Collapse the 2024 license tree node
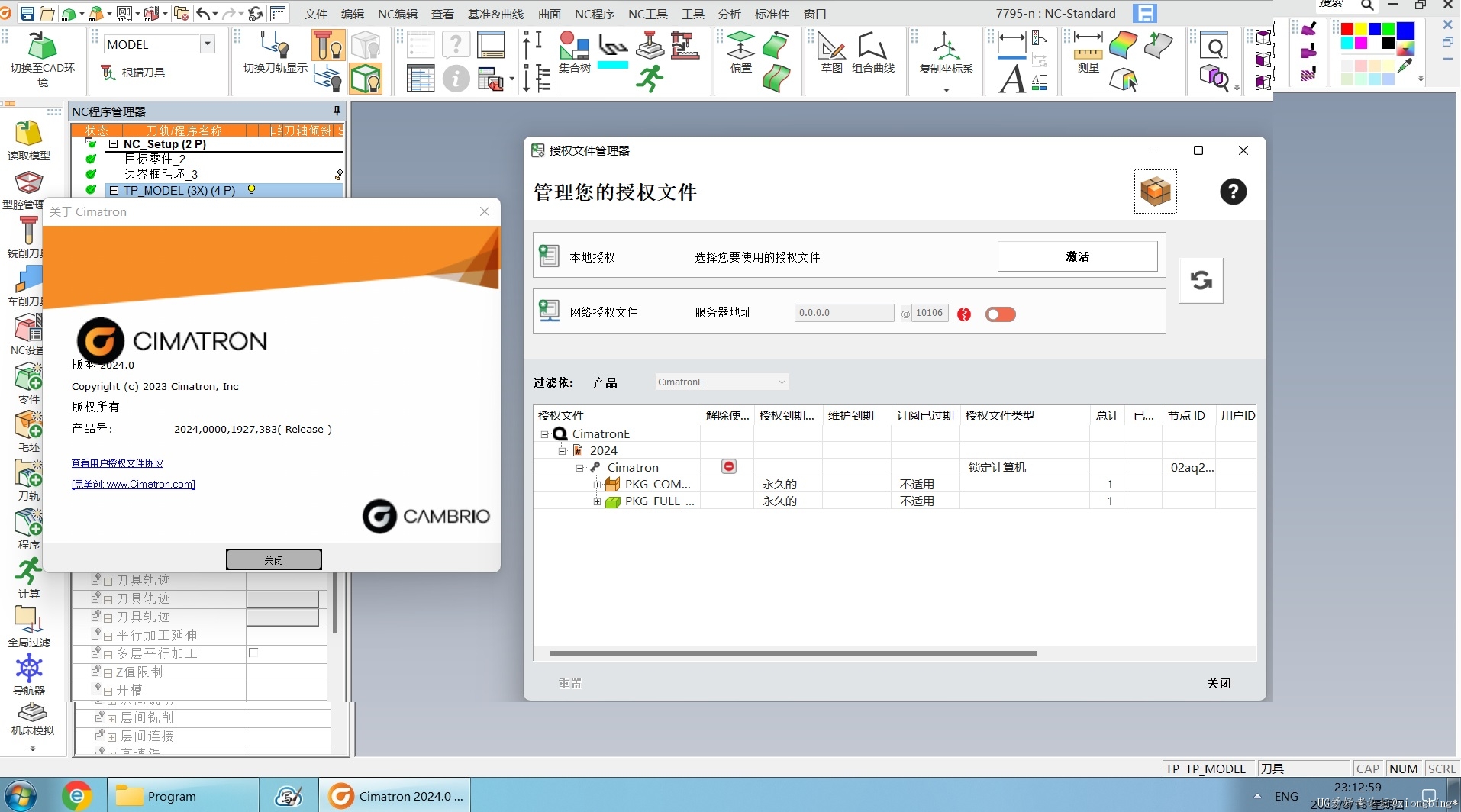The width and height of the screenshot is (1461, 812). pos(563,451)
